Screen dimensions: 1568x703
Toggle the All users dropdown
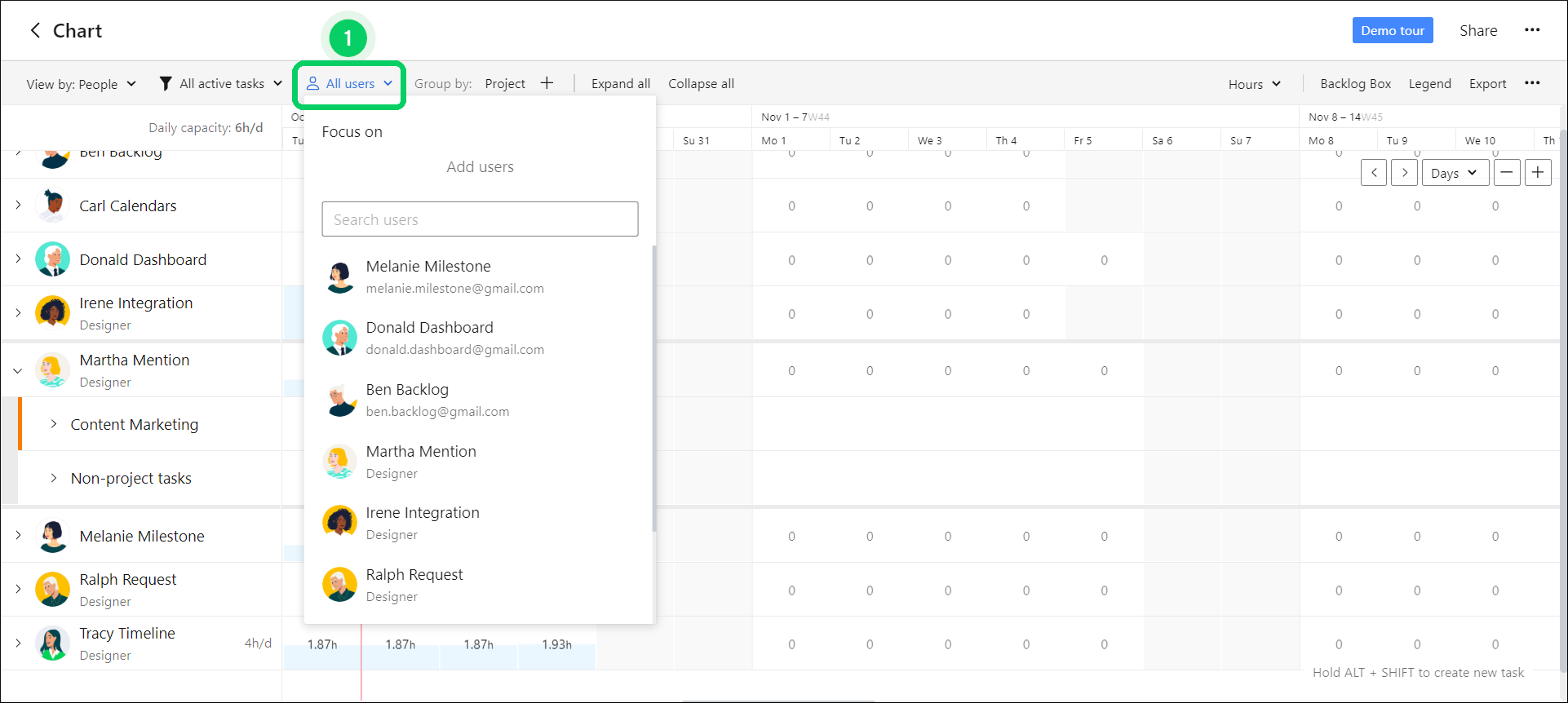[349, 83]
